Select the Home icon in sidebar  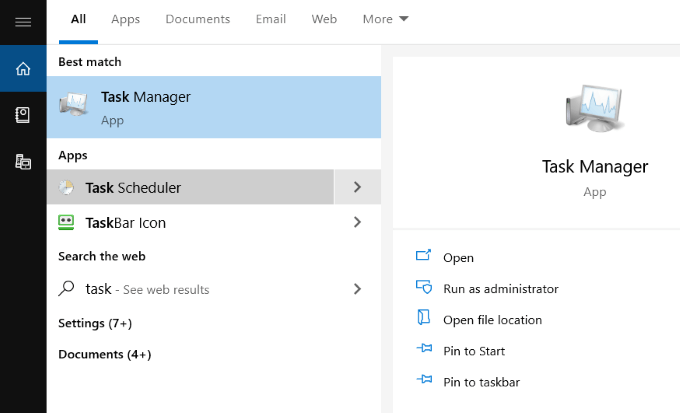pos(22,69)
